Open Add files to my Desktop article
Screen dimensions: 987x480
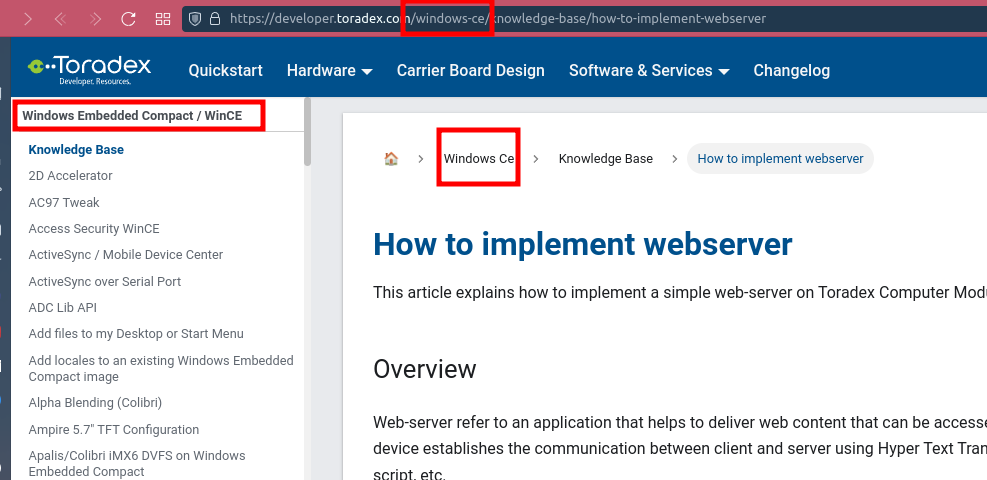tap(136, 334)
